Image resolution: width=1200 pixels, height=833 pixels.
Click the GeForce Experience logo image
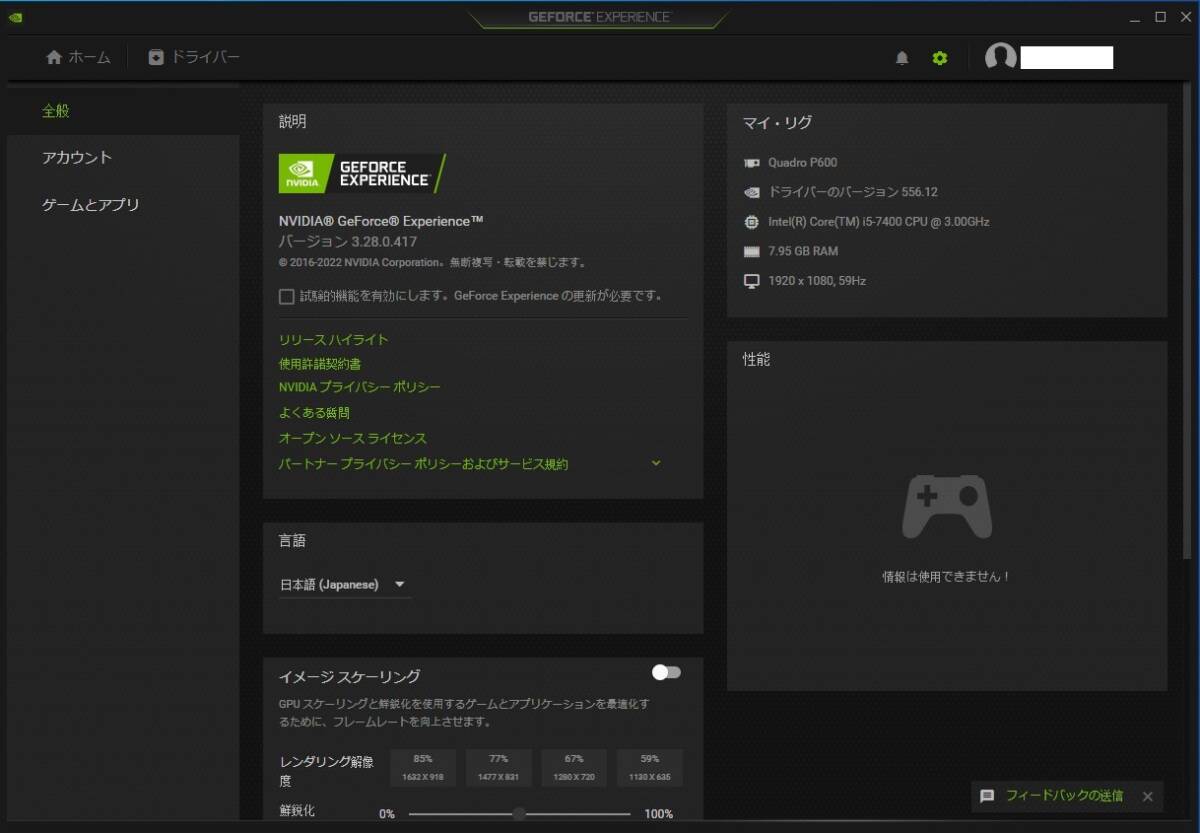[362, 174]
